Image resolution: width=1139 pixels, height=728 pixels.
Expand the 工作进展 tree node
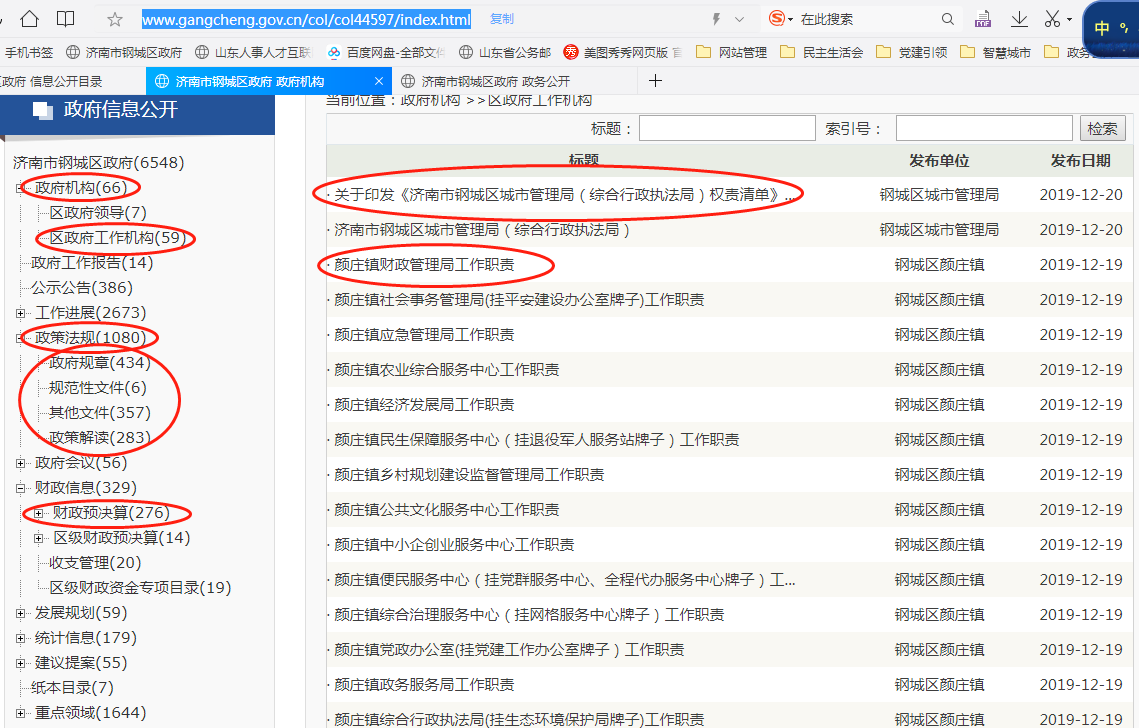click(x=21, y=313)
